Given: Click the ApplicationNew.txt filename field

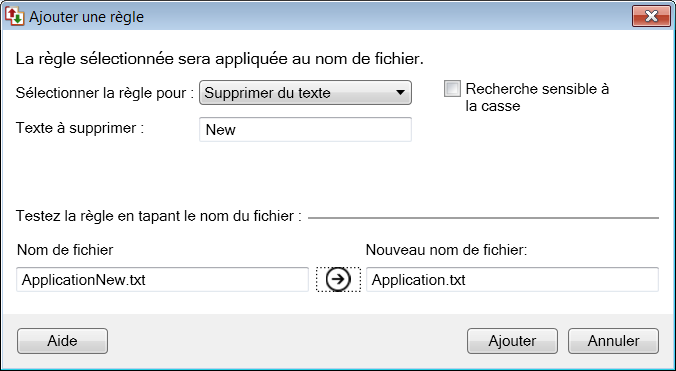Looking at the screenshot, I should 163,280.
